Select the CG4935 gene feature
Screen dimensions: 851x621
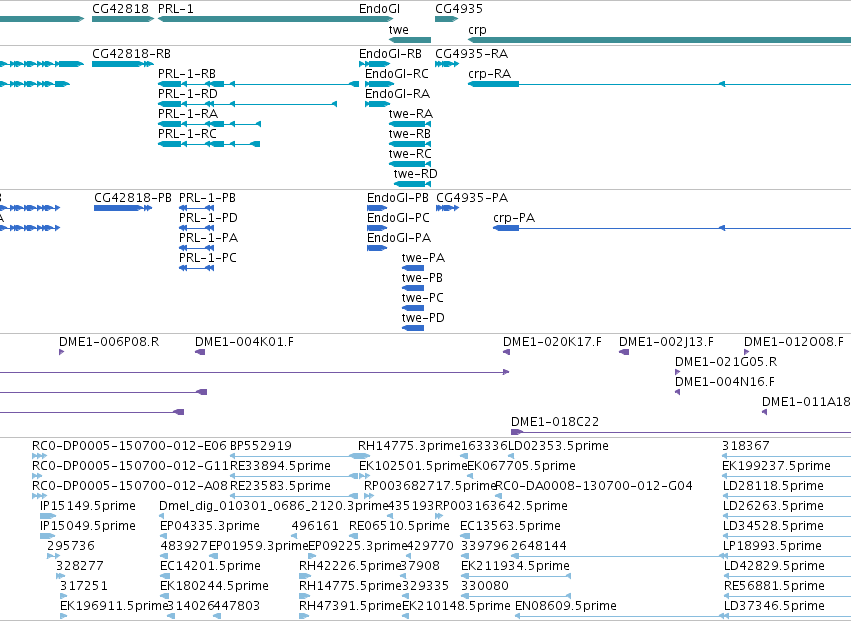pyautogui.click(x=447, y=19)
